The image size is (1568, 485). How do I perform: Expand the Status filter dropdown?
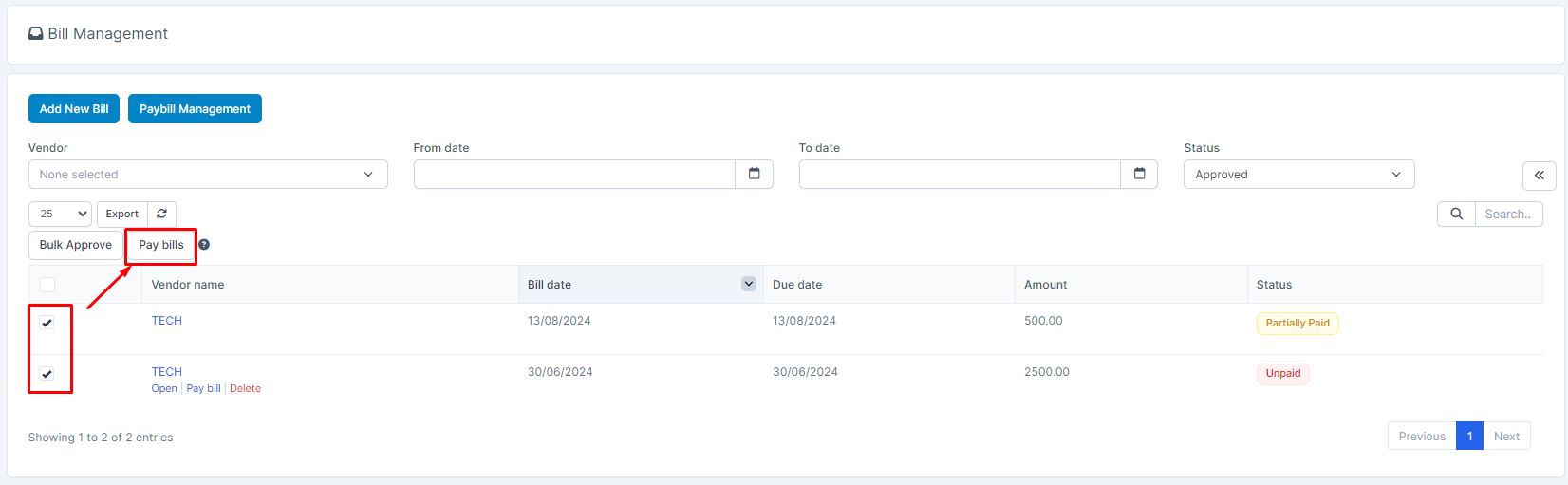(x=1297, y=175)
